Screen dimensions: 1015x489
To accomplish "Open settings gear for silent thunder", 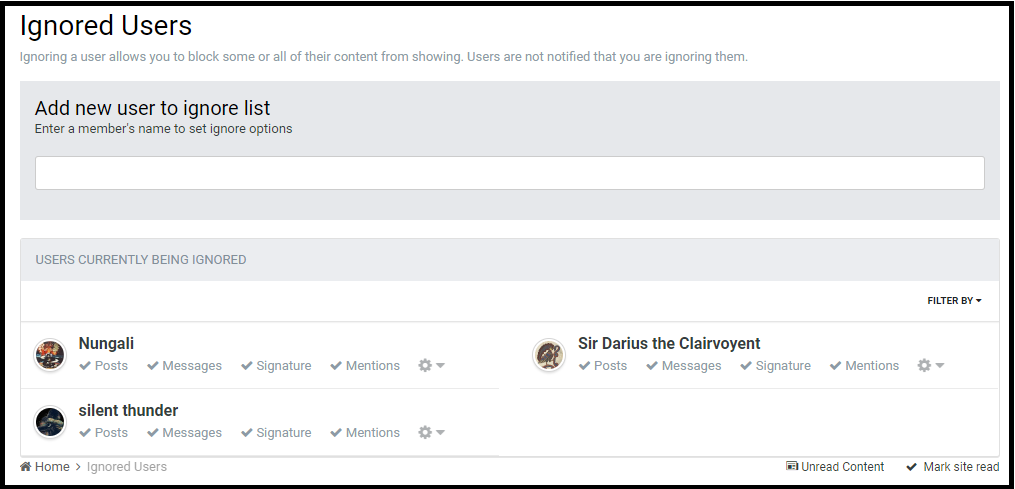I will point(425,432).
